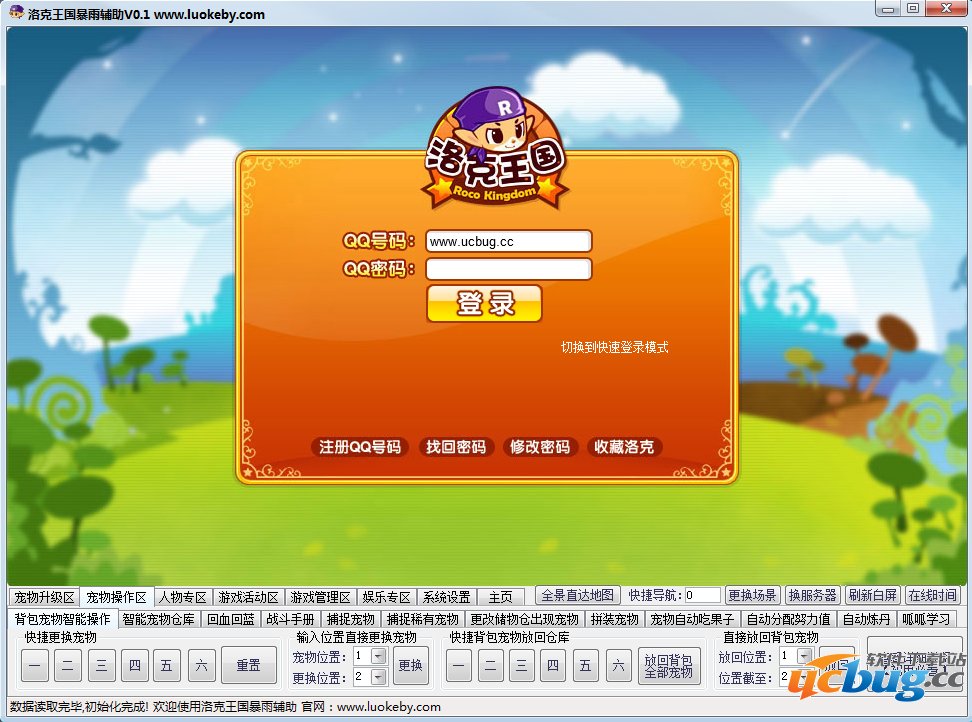Click the 在线时间 online time button
This screenshot has width=972, height=722.
931,593
